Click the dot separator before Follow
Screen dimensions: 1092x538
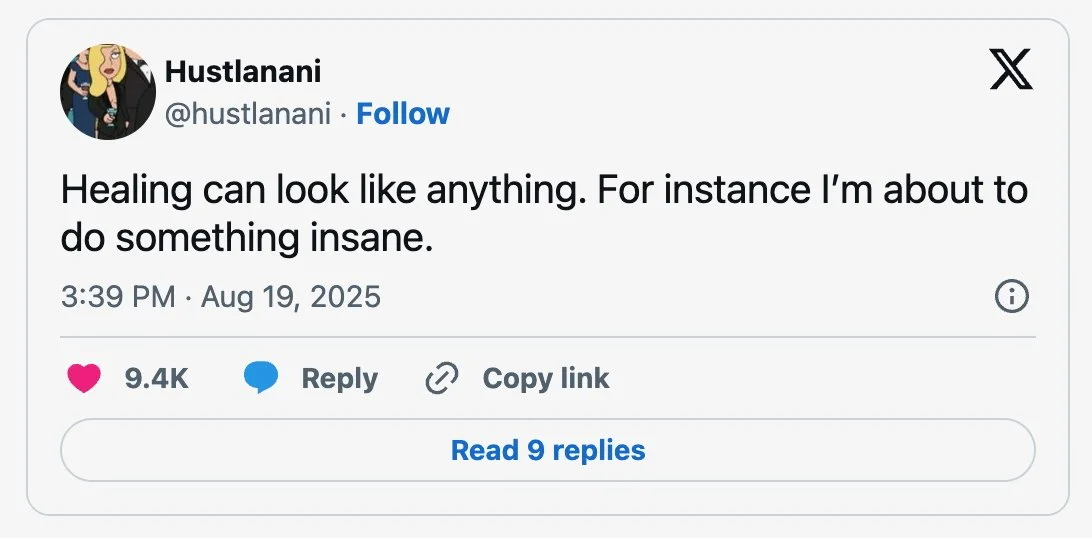(x=343, y=114)
